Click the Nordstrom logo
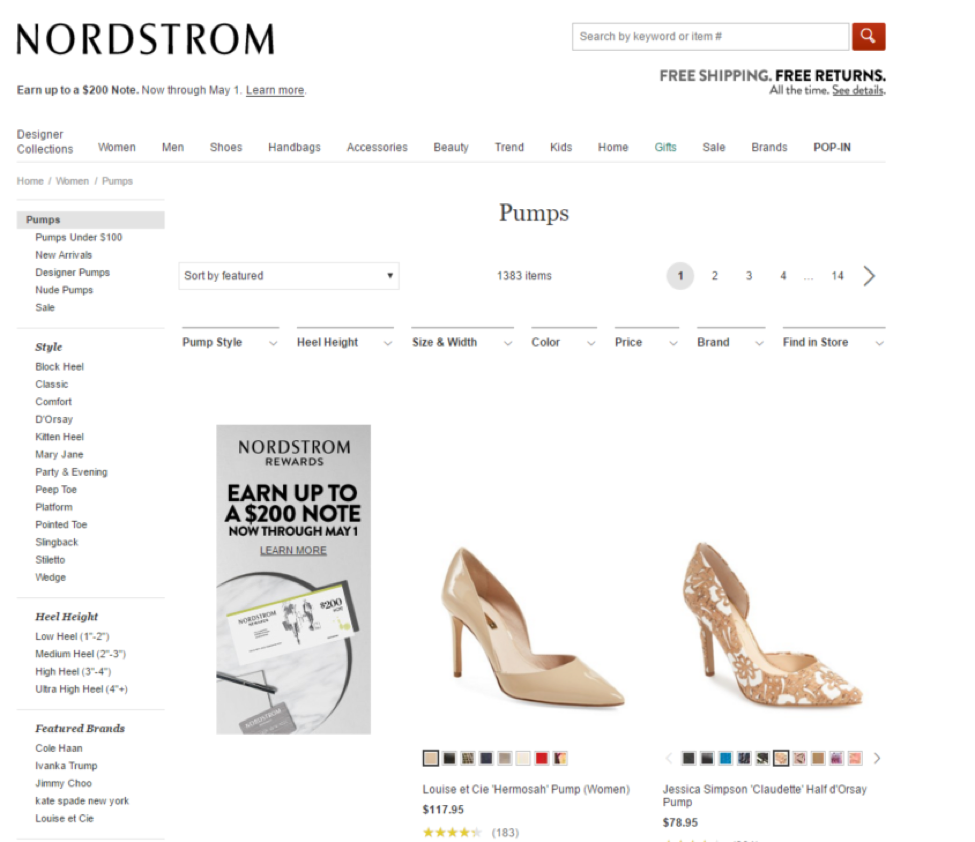975x842 pixels. [146, 39]
